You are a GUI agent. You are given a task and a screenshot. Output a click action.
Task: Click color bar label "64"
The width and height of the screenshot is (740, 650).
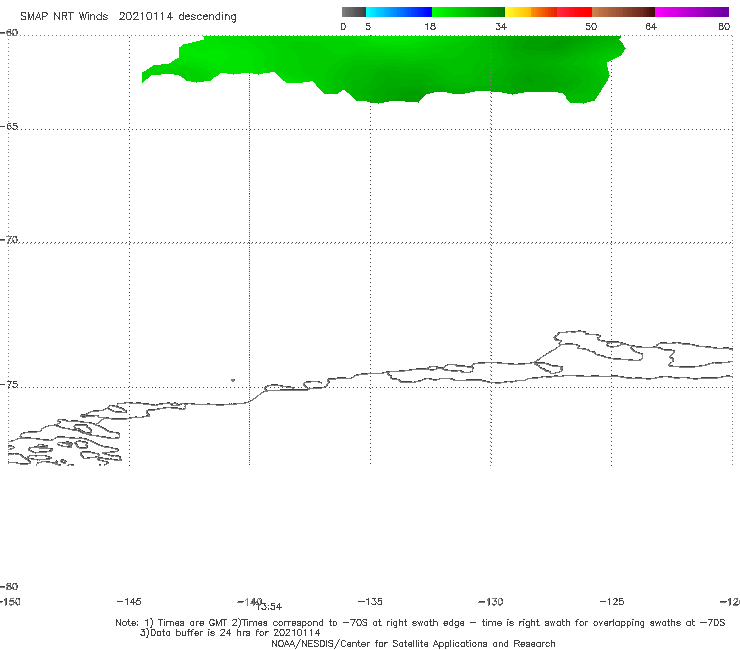651,26
